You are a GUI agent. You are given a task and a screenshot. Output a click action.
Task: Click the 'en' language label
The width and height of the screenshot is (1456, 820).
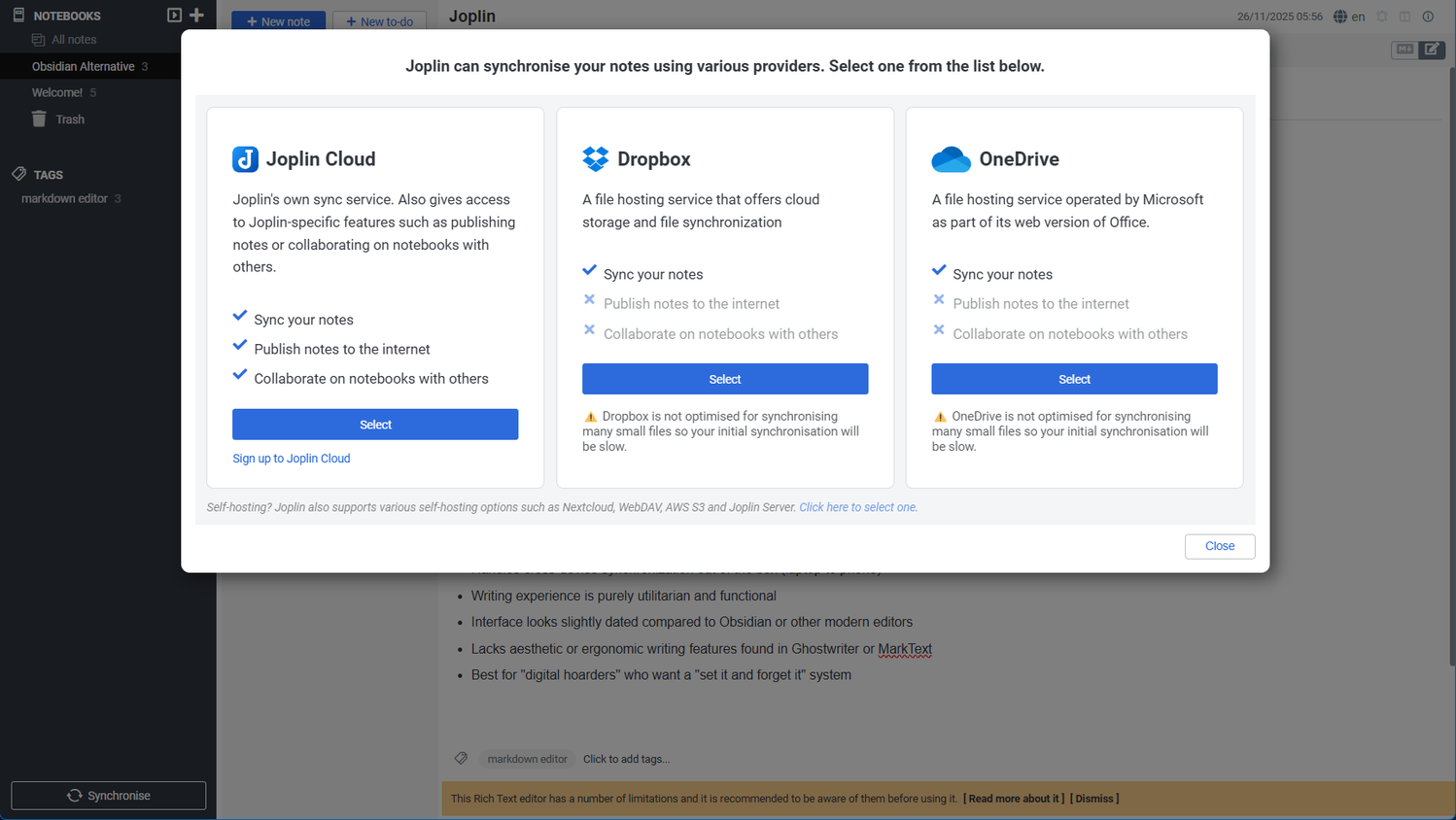[1358, 17]
